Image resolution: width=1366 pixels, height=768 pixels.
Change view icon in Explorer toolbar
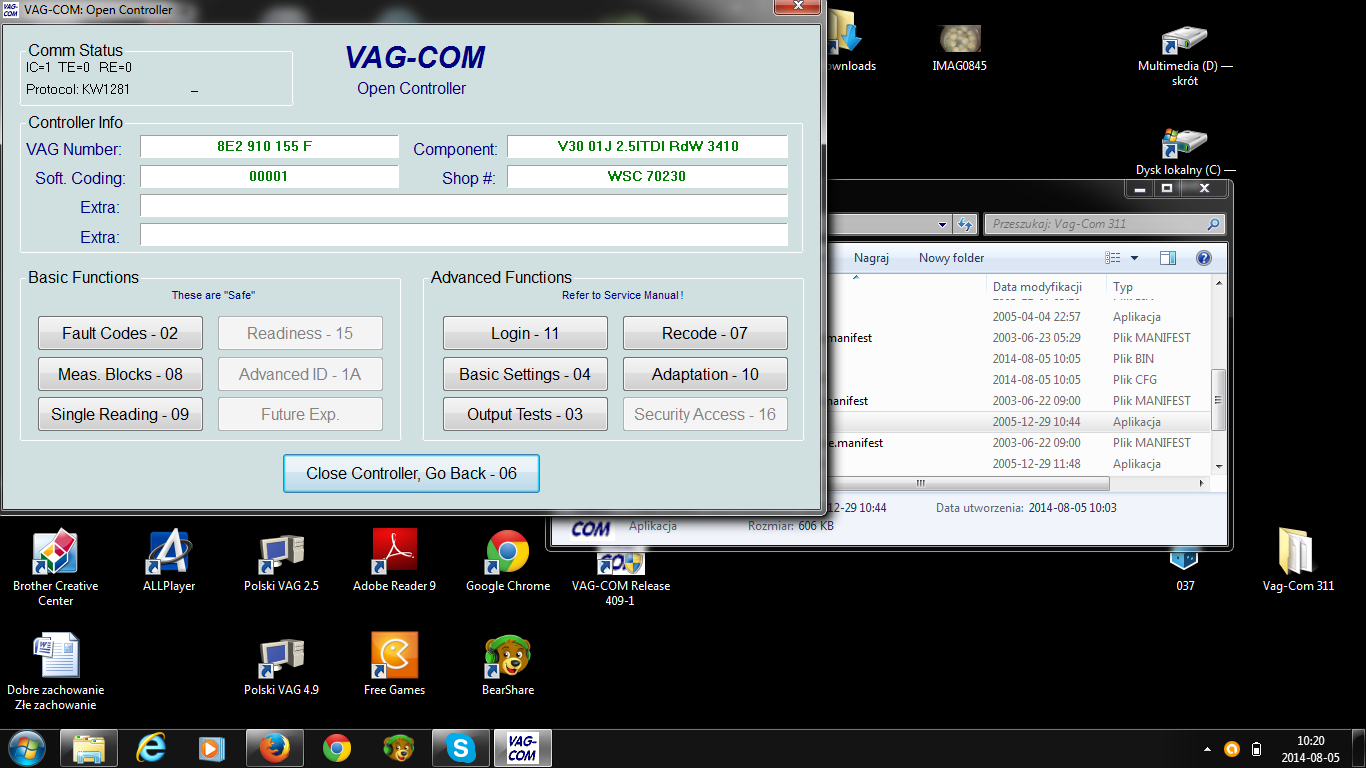1113,258
